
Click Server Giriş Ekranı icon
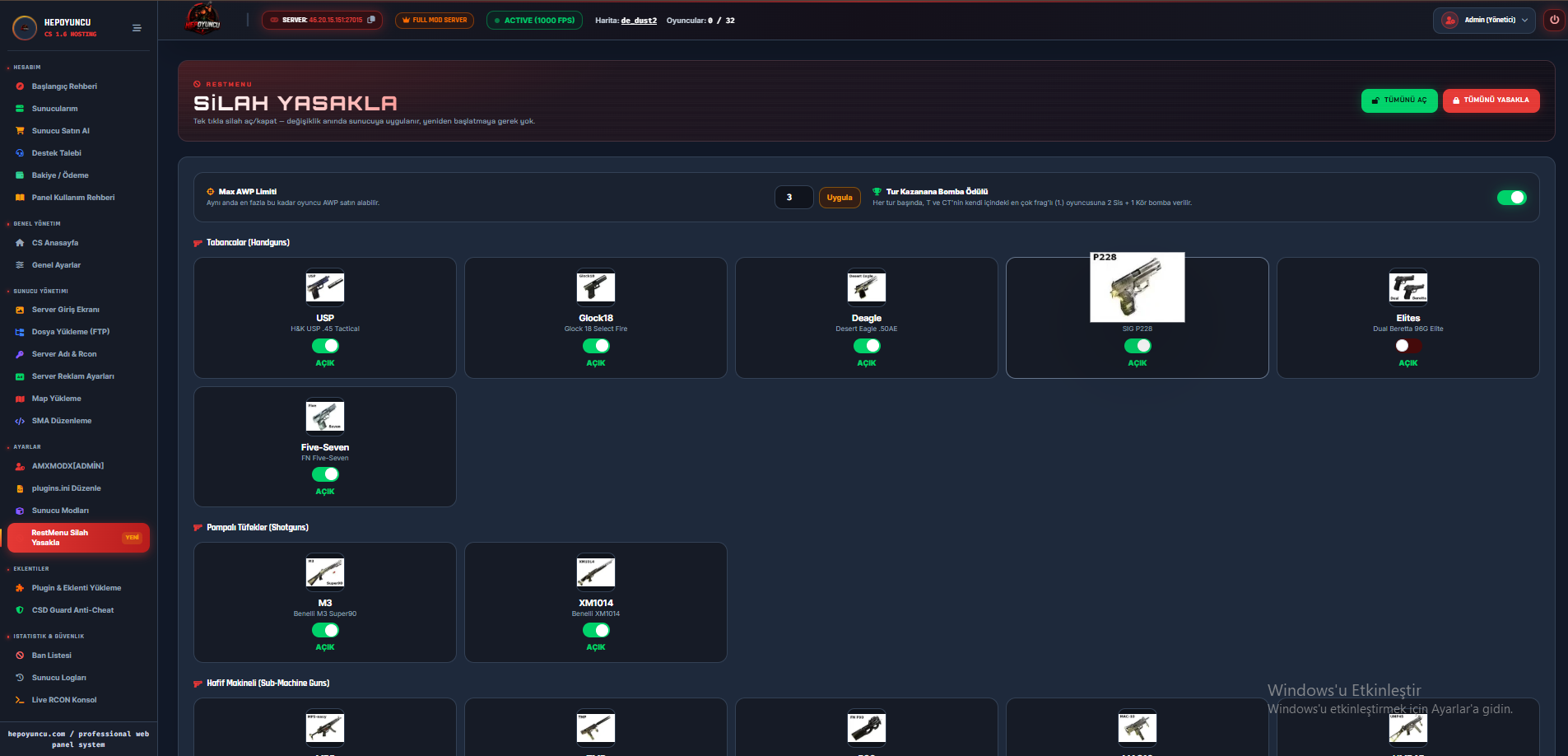tap(20, 310)
